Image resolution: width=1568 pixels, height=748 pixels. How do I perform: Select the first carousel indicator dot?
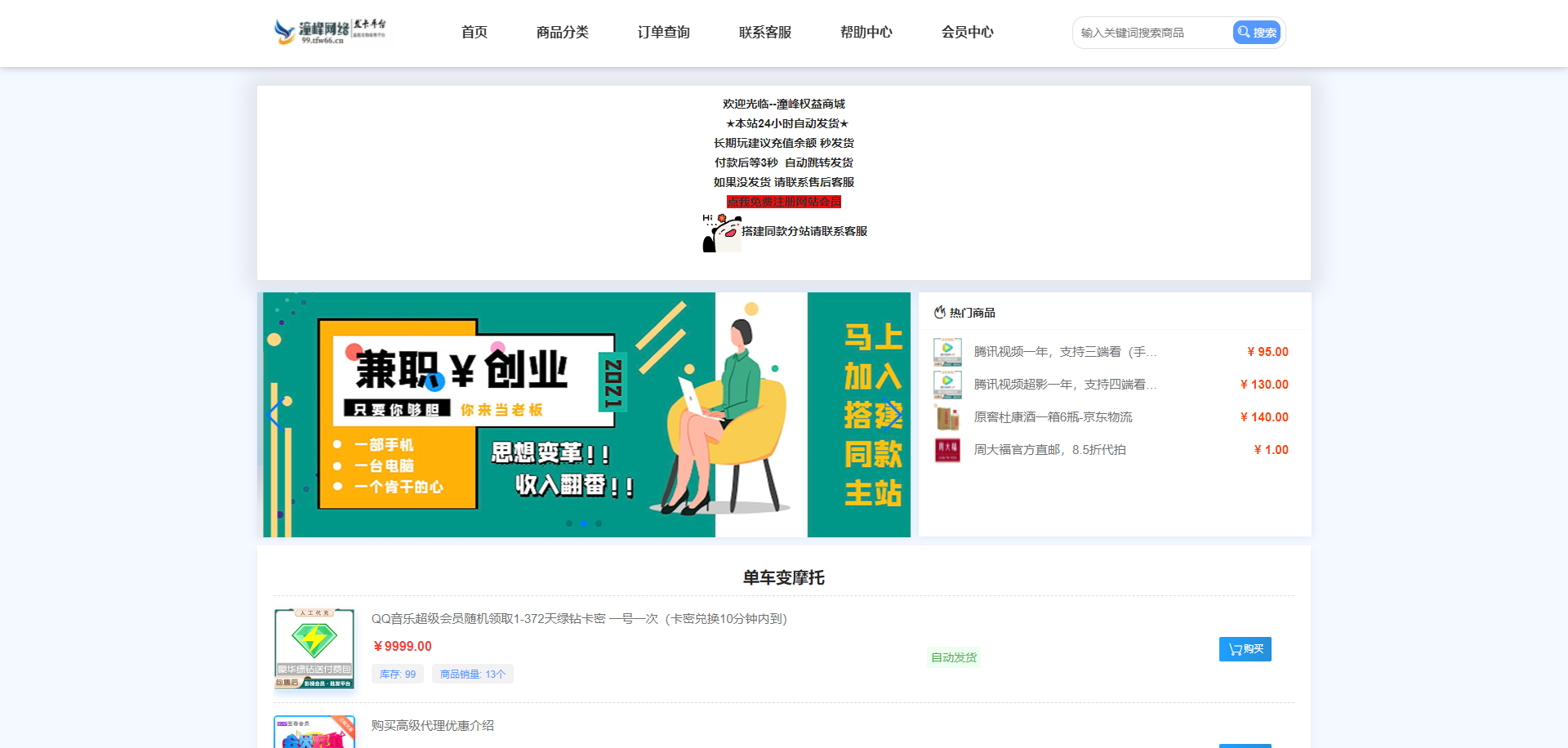[x=569, y=523]
